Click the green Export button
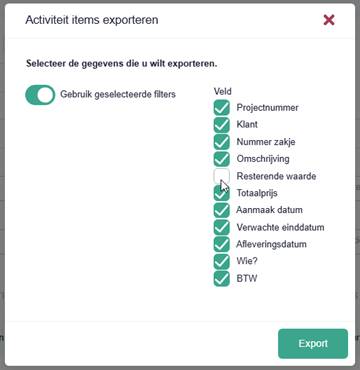This screenshot has height=370, width=360. (313, 344)
